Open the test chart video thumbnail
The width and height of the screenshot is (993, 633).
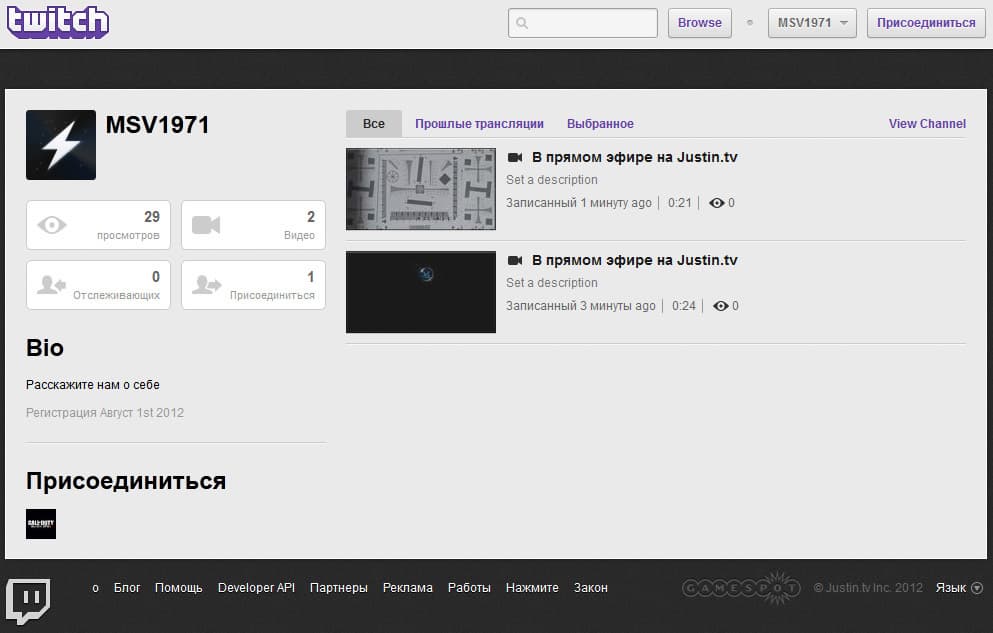point(421,189)
